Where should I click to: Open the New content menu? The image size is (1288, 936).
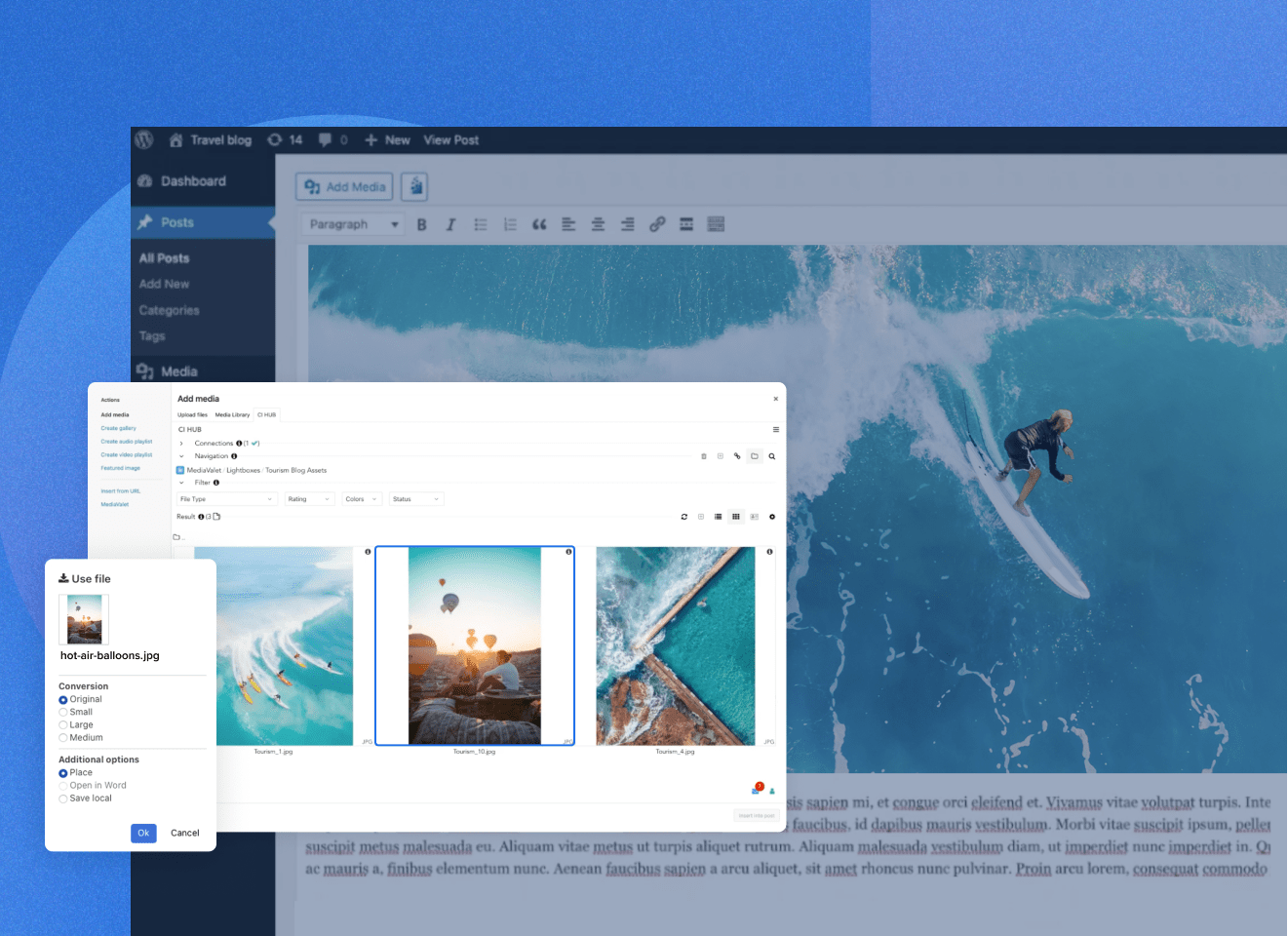pyautogui.click(x=387, y=140)
